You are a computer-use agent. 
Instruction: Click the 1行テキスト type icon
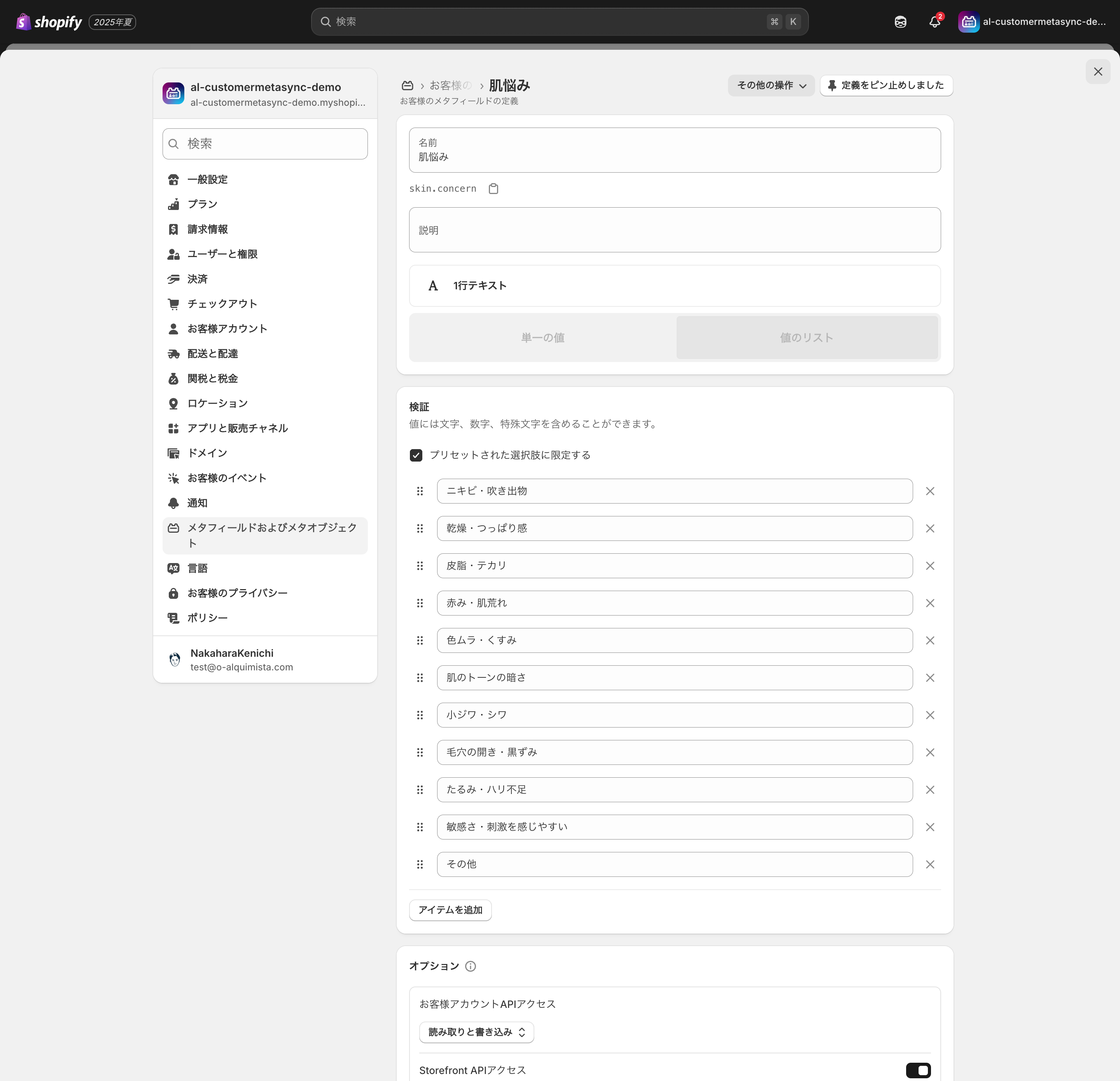[x=433, y=286]
